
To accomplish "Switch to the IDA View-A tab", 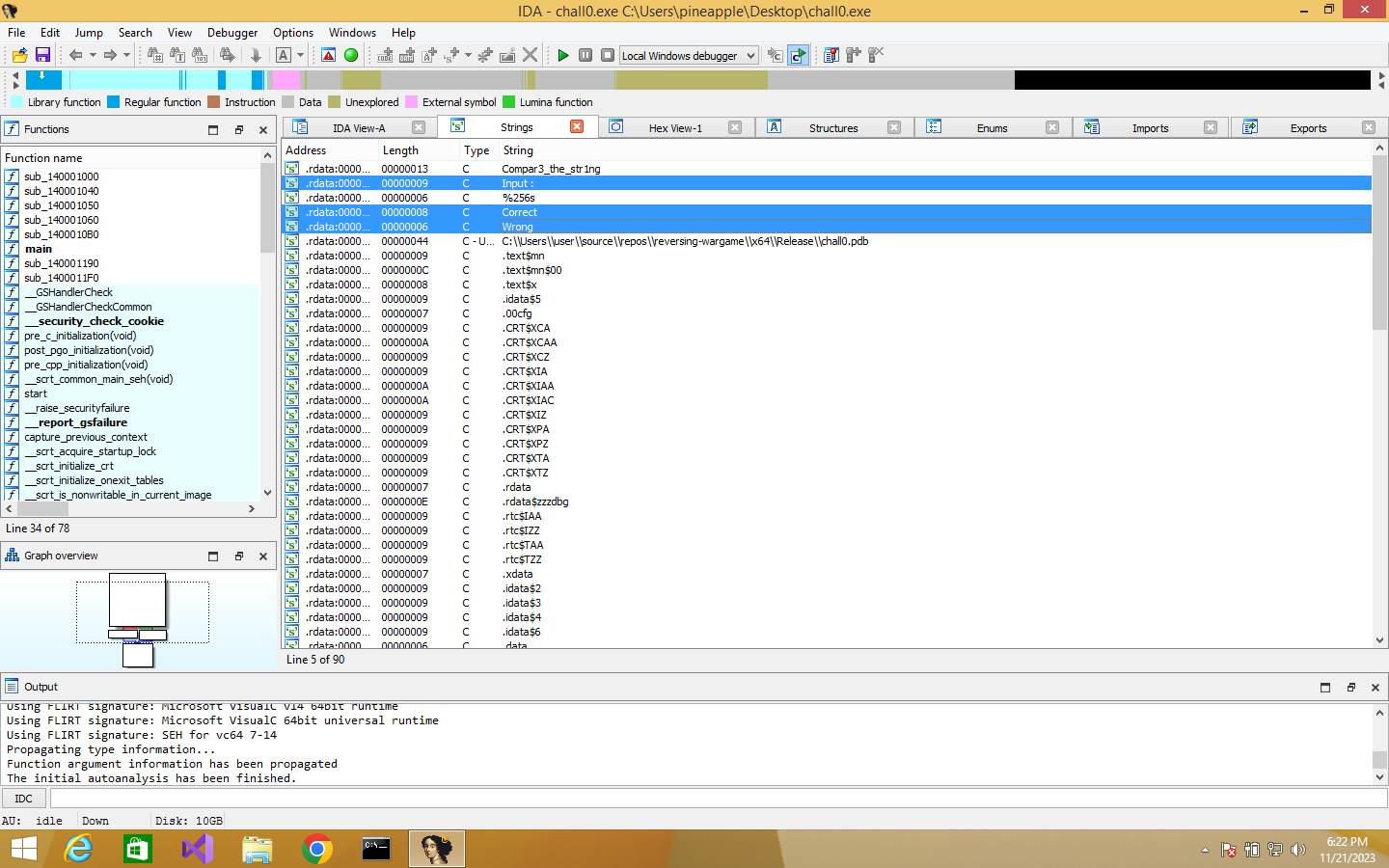I will pos(358,127).
